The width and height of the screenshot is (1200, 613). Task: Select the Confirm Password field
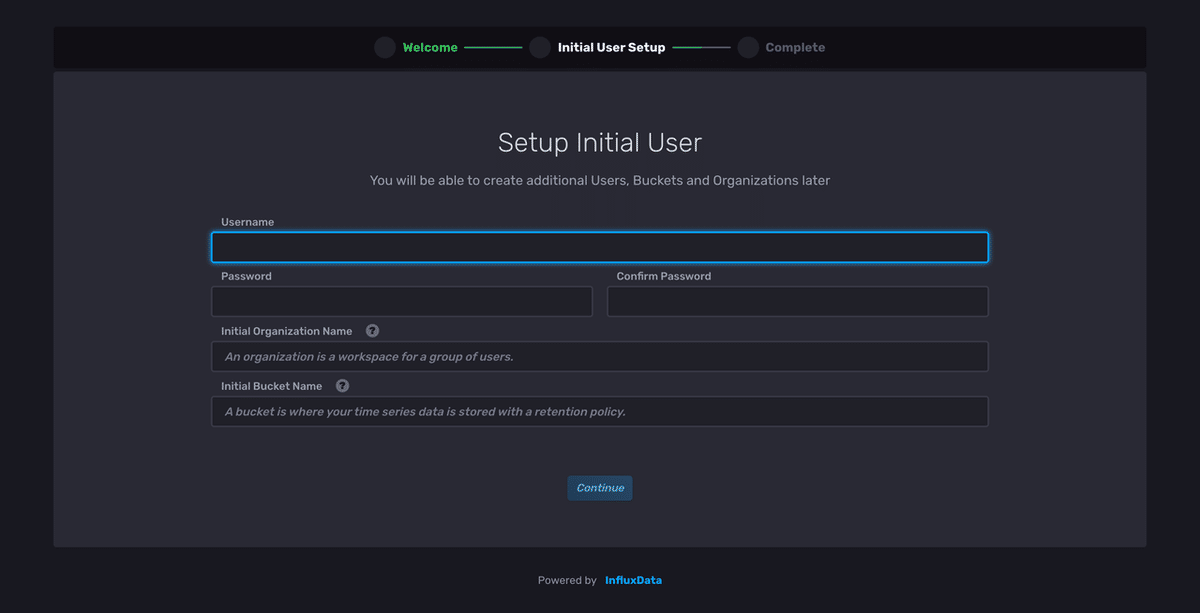pos(797,301)
